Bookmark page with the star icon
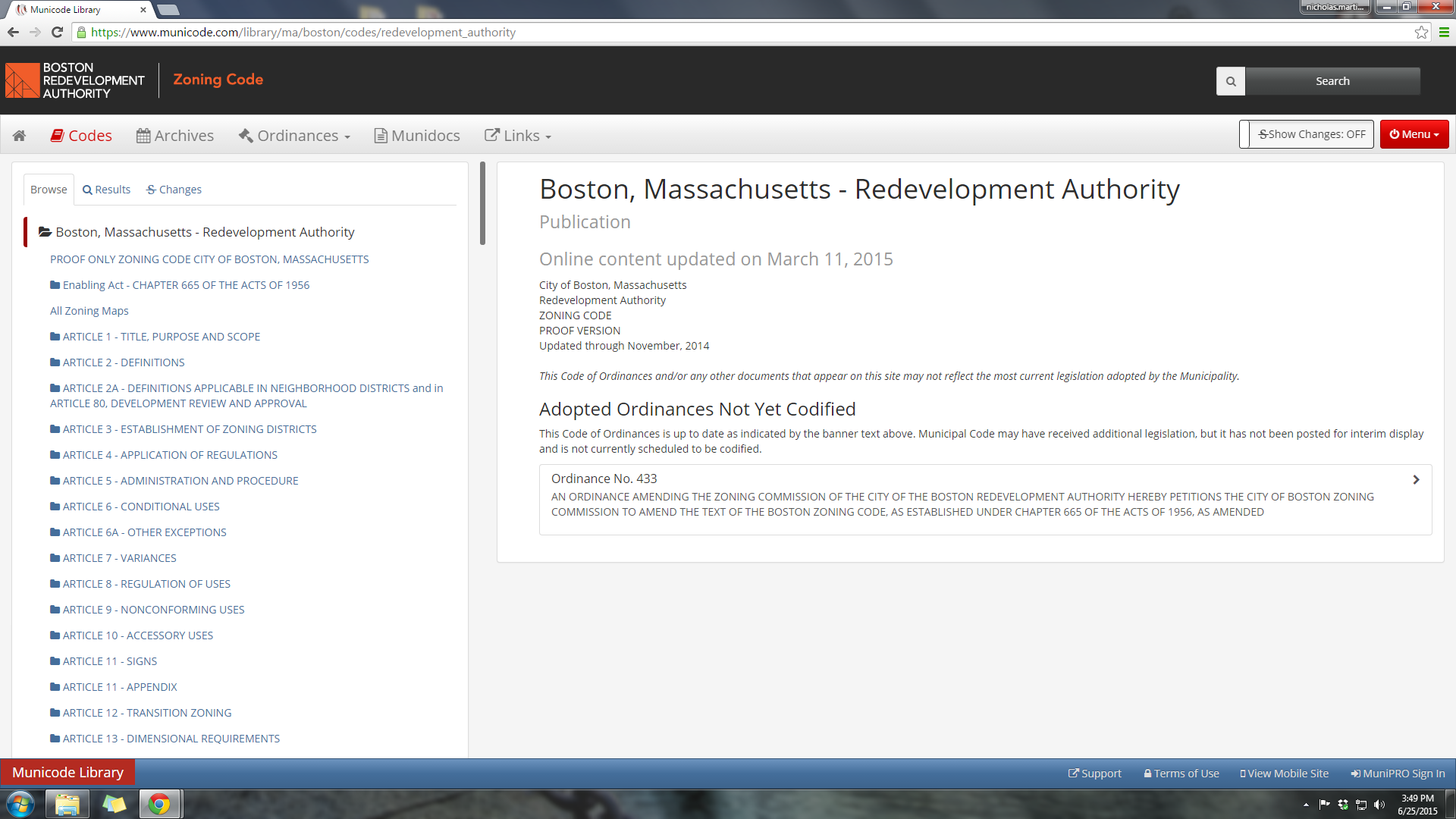Viewport: 1456px width, 819px height. tap(1421, 33)
